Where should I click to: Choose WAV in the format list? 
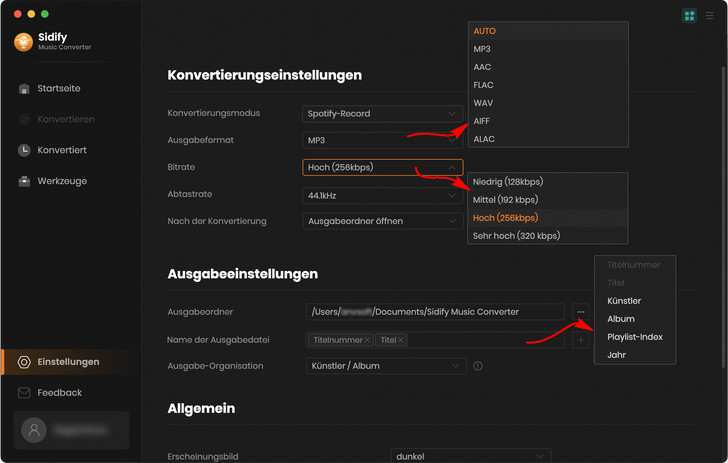(x=548, y=103)
